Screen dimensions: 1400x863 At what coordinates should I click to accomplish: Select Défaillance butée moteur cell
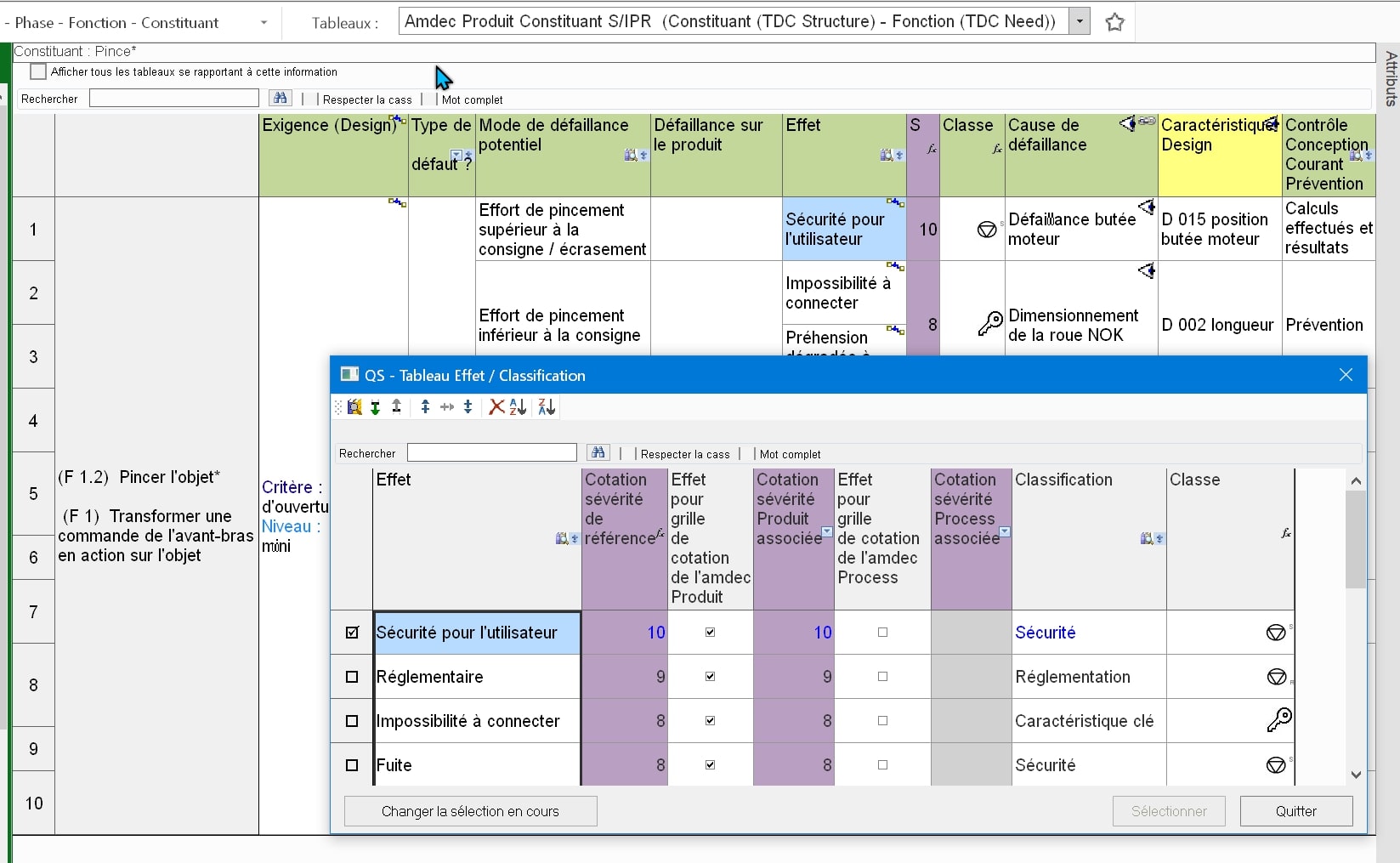coord(1081,229)
